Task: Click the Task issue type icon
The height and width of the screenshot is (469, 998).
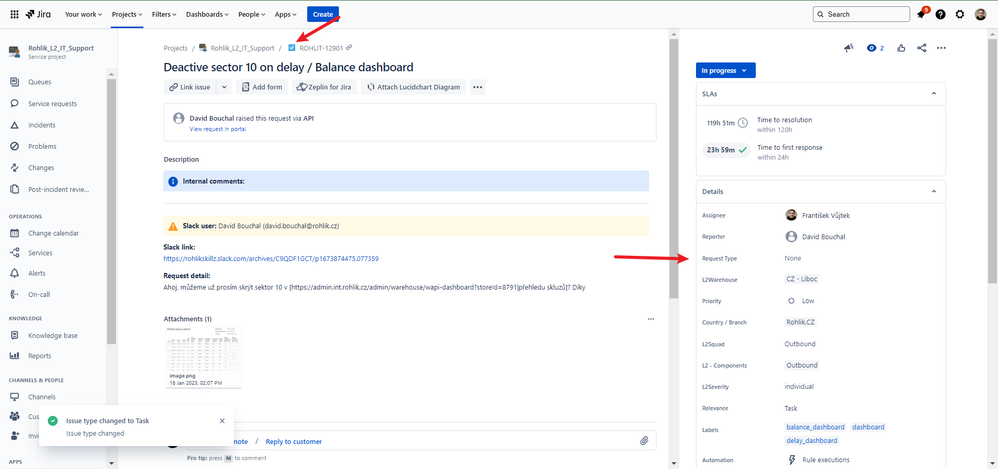Action: [x=292, y=48]
